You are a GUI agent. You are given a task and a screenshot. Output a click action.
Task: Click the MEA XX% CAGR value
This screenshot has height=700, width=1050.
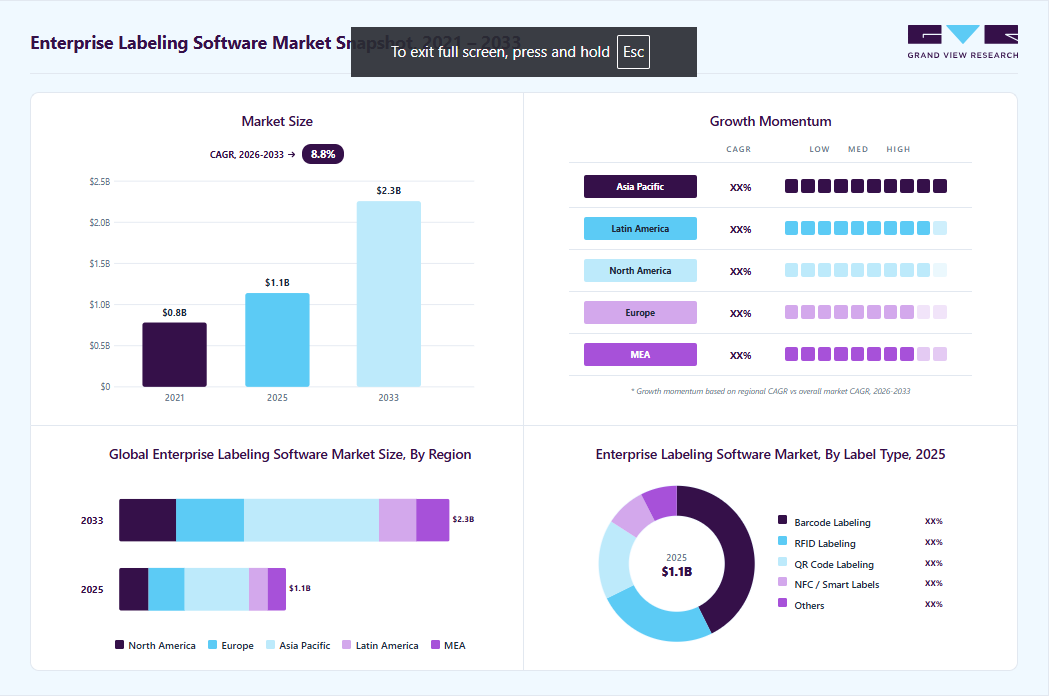[741, 356]
